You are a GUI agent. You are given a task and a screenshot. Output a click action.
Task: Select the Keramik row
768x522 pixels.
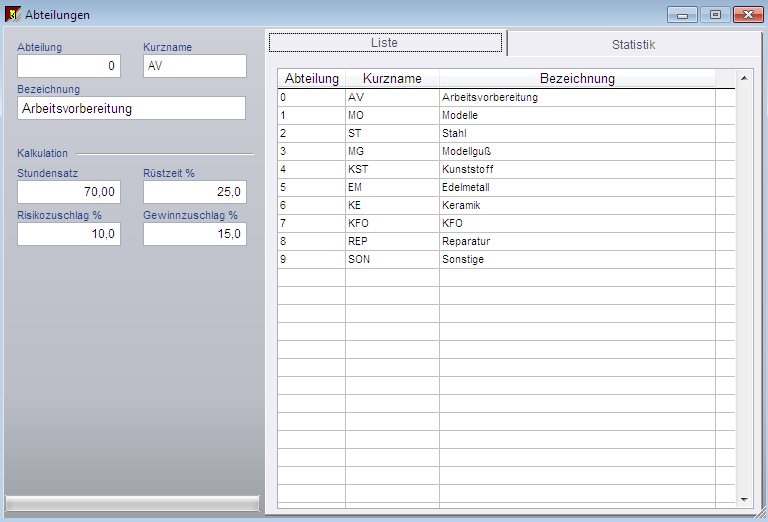point(506,205)
